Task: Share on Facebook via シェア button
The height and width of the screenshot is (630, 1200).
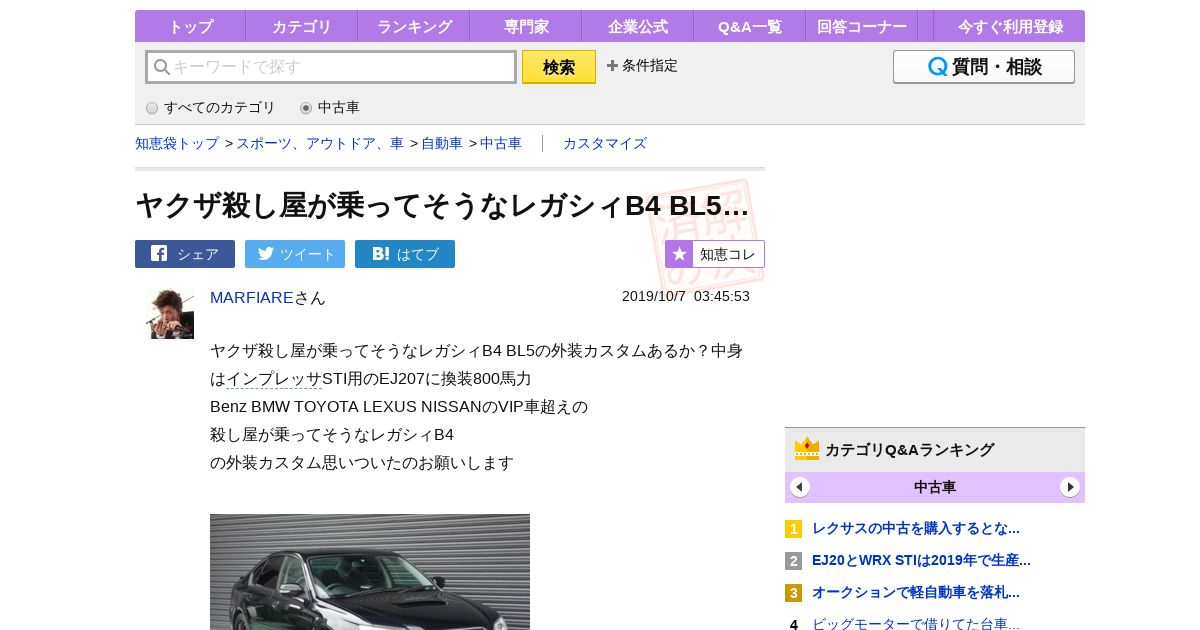Action: click(x=185, y=254)
